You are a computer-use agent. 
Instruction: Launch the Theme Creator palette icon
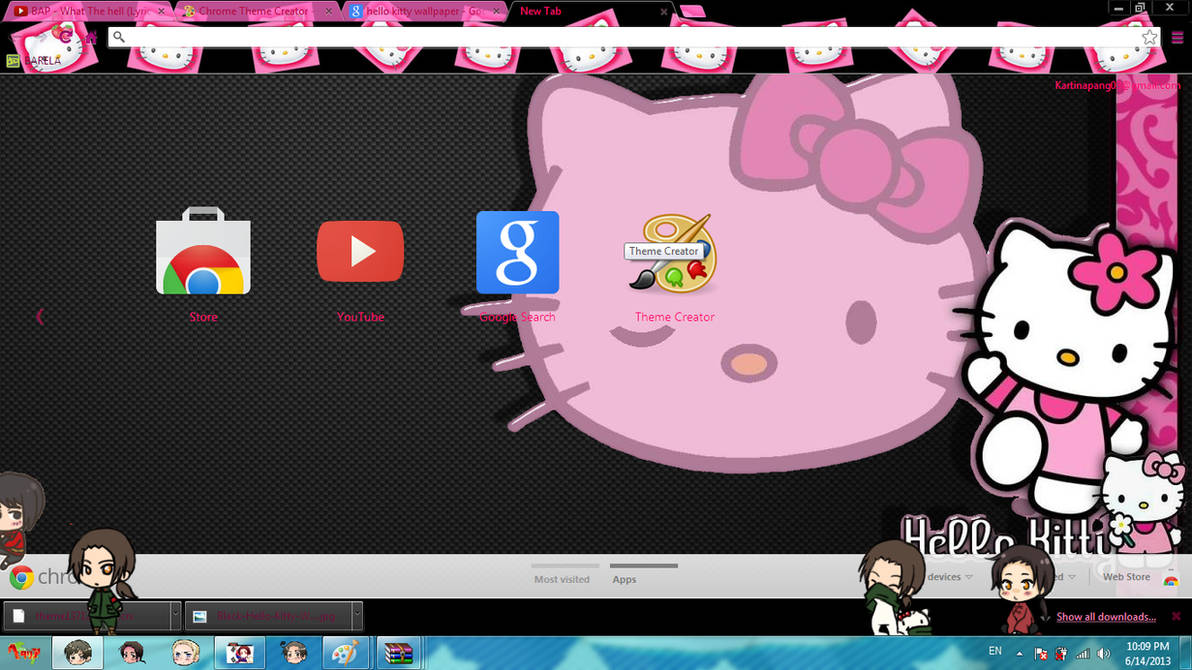672,254
